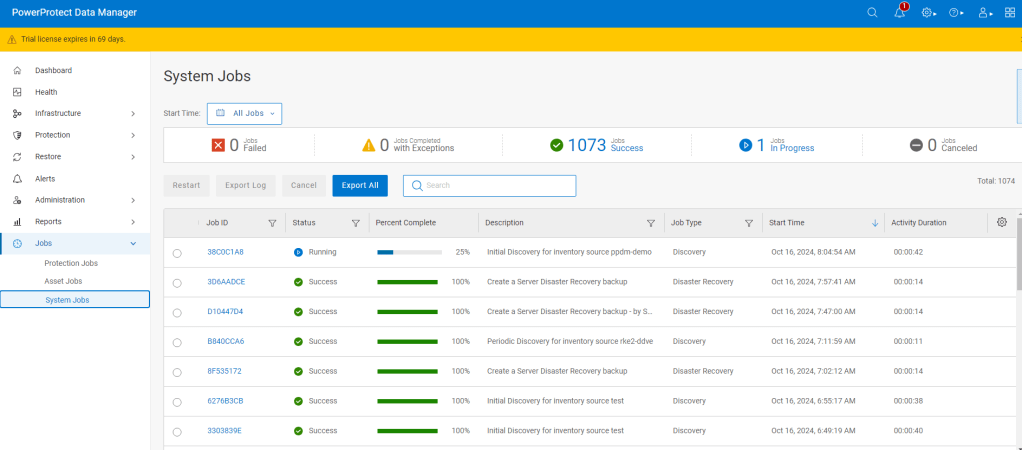Open the user account icon menu

[x=985, y=12]
